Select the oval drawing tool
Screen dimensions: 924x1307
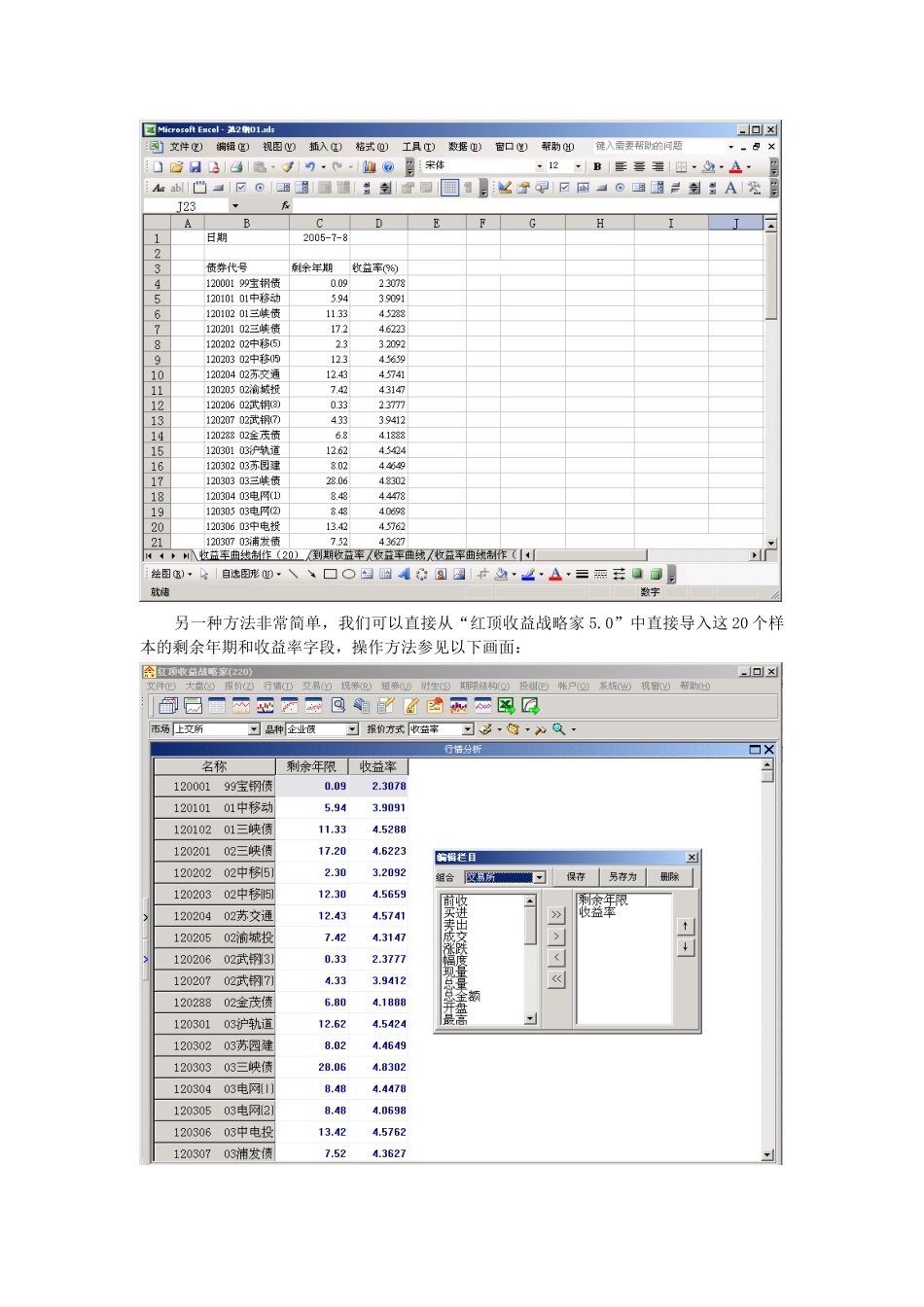coord(348,574)
